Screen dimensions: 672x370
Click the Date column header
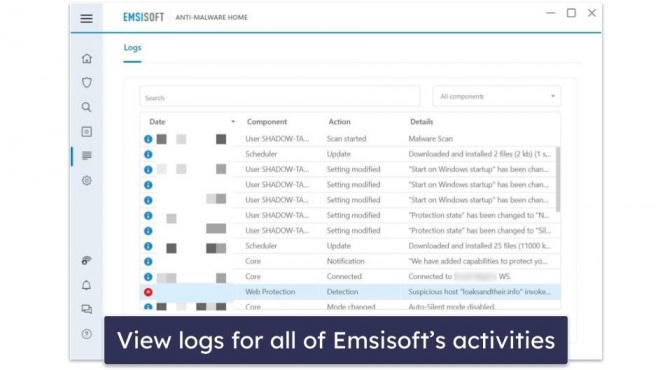tap(157, 122)
